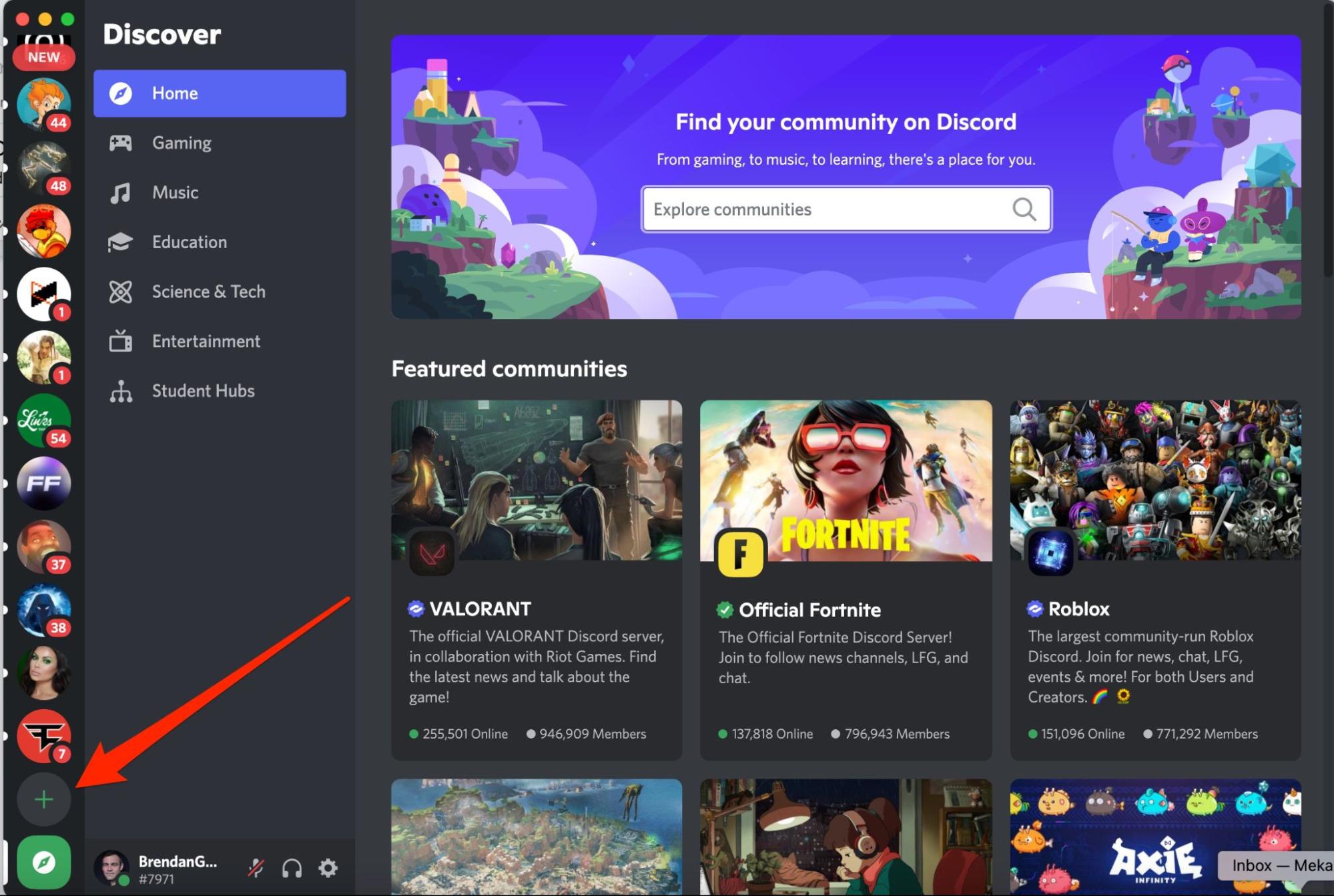Image resolution: width=1334 pixels, height=896 pixels.
Task: Open the green Explore Discoverable Servers compass
Action: pyautogui.click(x=44, y=862)
